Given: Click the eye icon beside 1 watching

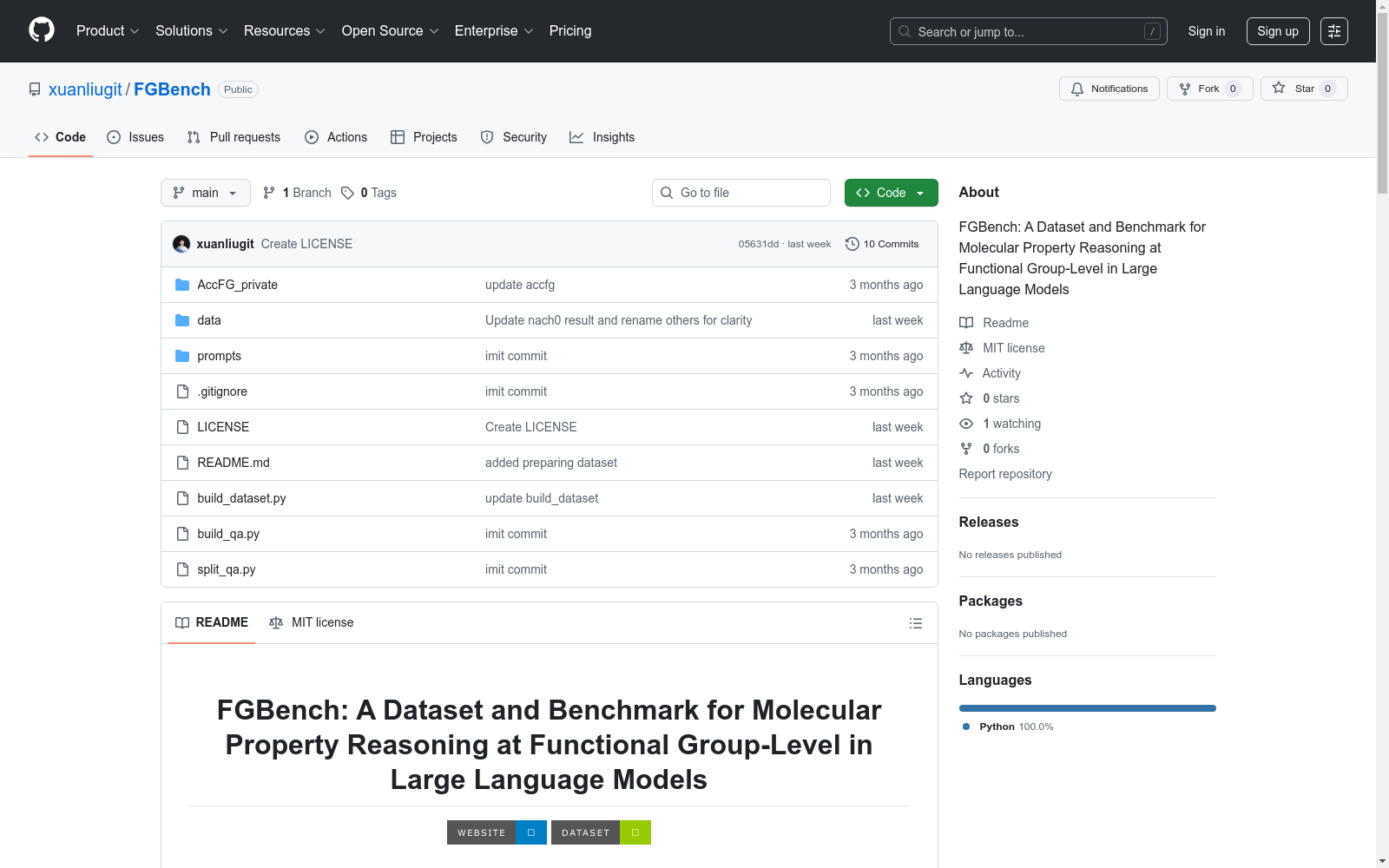Looking at the screenshot, I should 966,424.
